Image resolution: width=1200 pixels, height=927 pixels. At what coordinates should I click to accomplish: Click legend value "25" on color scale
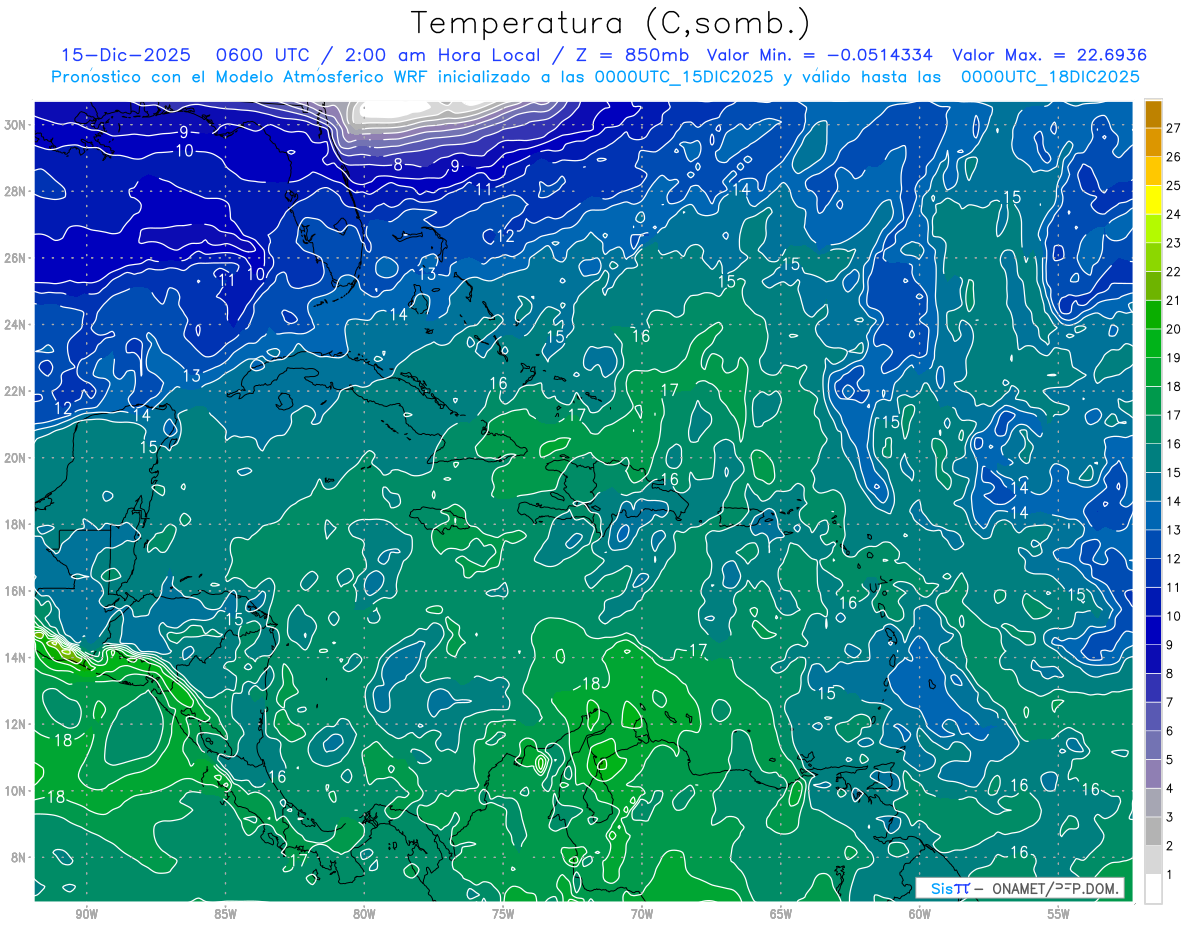click(1174, 185)
